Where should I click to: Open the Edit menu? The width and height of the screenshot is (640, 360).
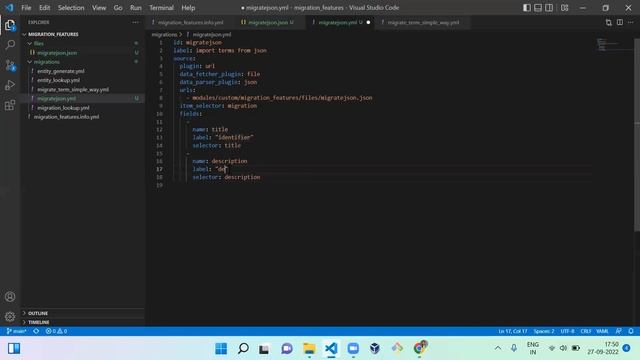click(44, 8)
